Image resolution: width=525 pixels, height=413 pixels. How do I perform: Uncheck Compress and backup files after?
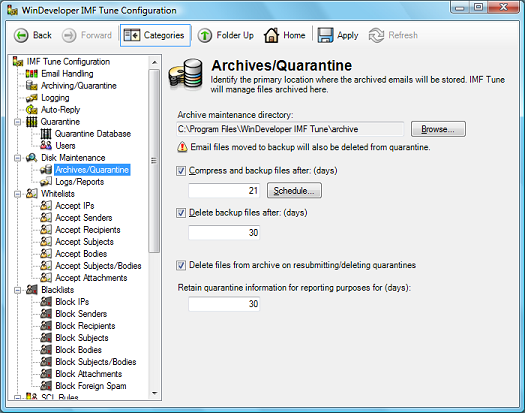coord(181,171)
